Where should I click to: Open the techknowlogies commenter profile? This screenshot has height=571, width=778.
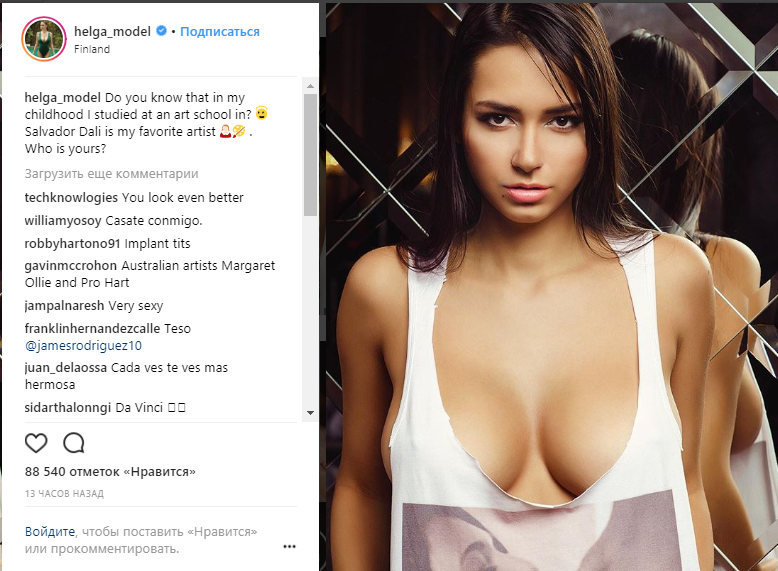pos(71,197)
